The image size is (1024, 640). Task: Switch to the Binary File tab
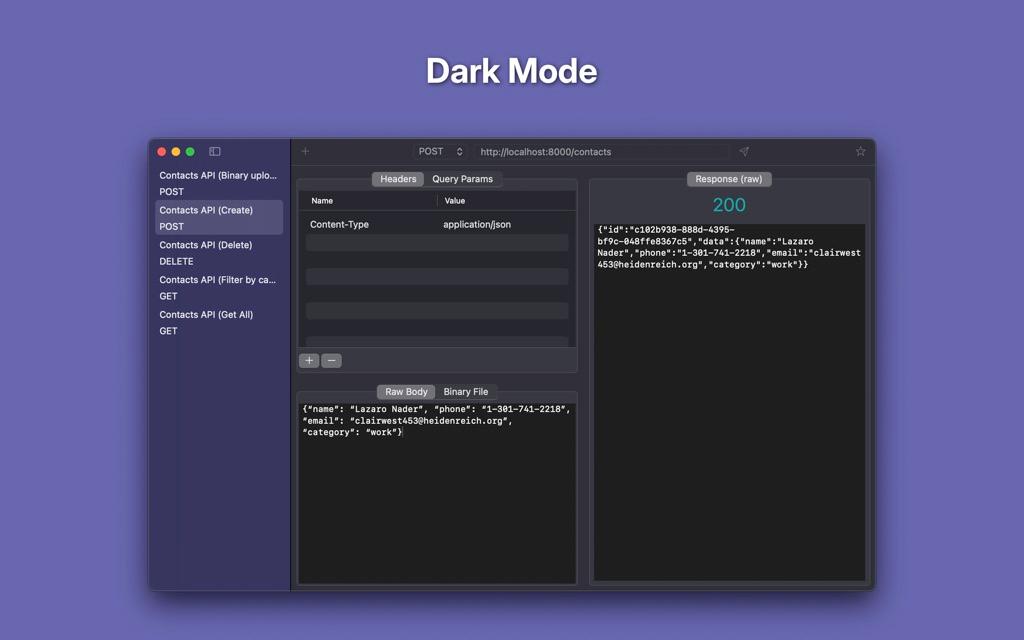click(466, 391)
